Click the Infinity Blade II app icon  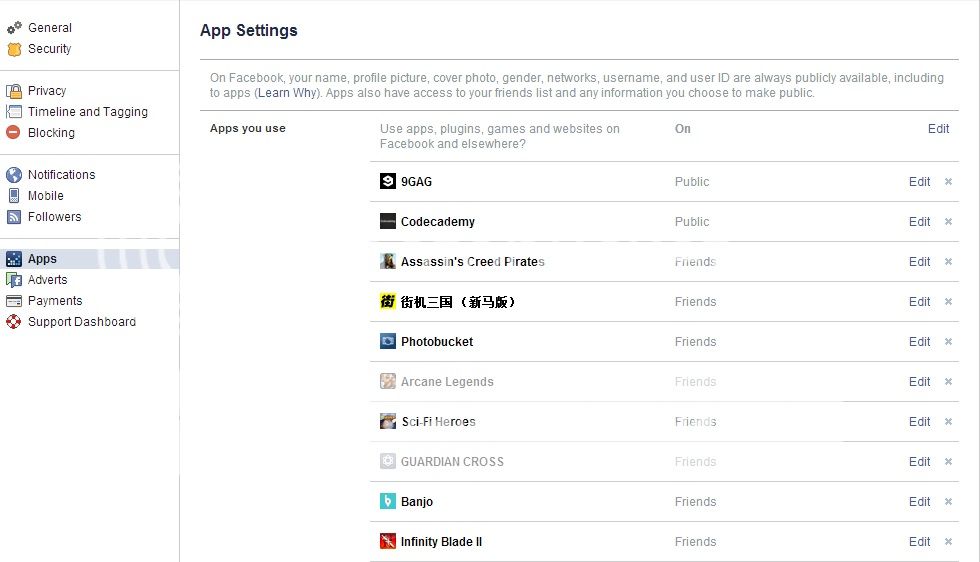[x=388, y=541]
